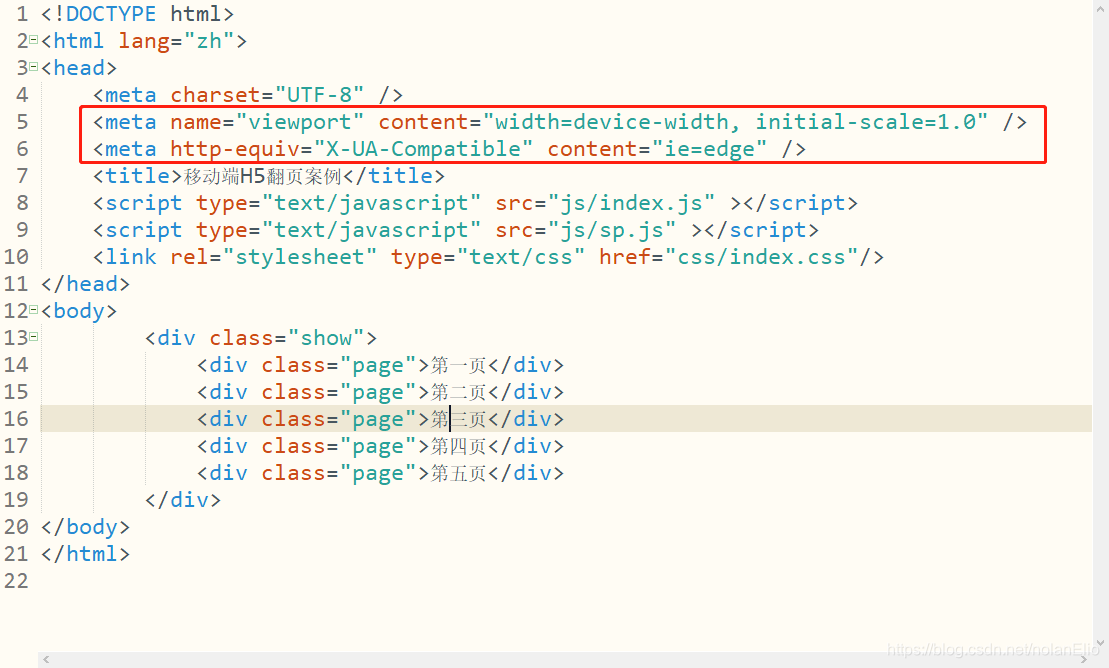
Task: Click the "X-UA-Compatible" http-equiv value
Action: point(423,149)
